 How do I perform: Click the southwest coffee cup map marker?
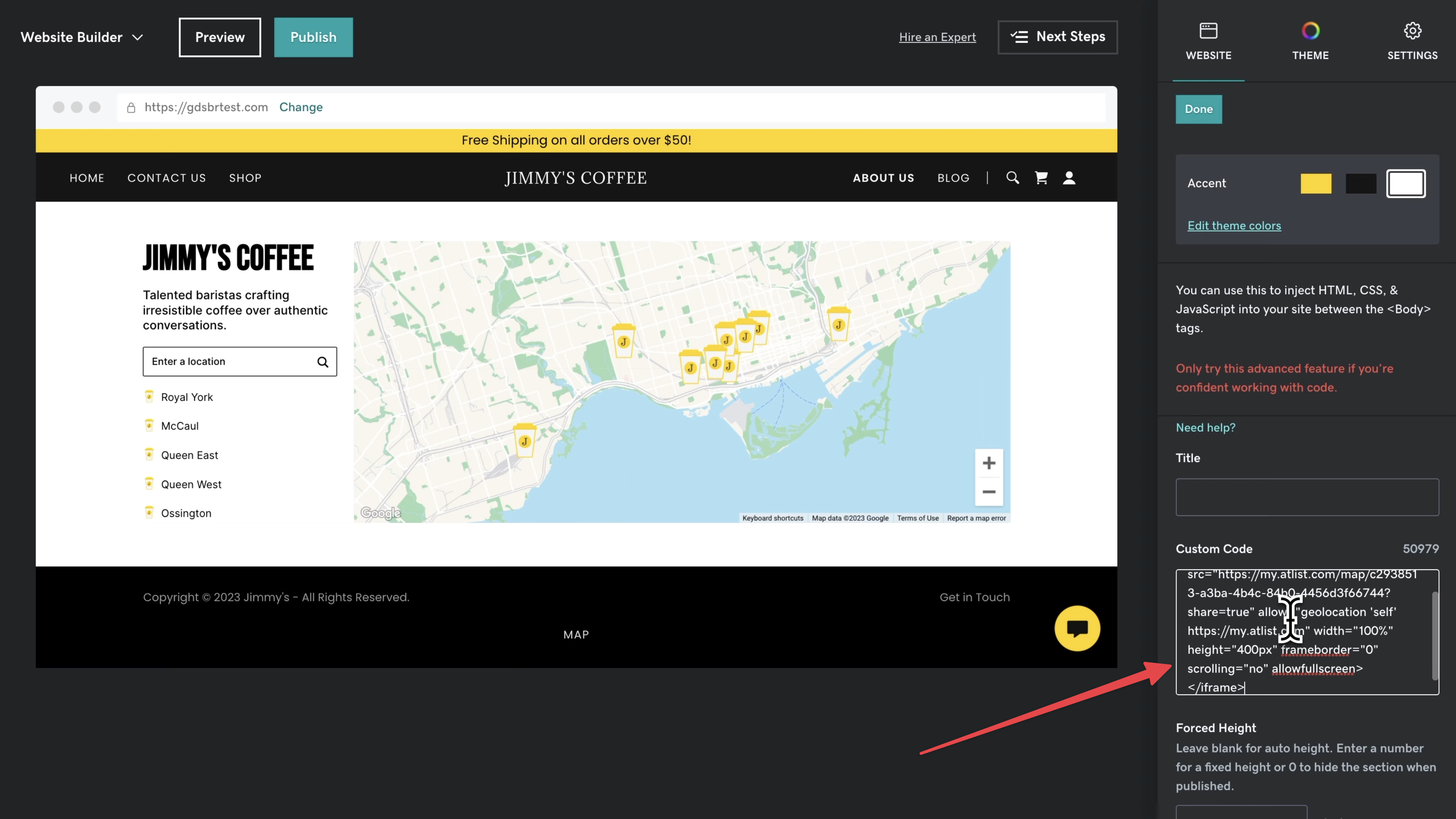click(525, 440)
